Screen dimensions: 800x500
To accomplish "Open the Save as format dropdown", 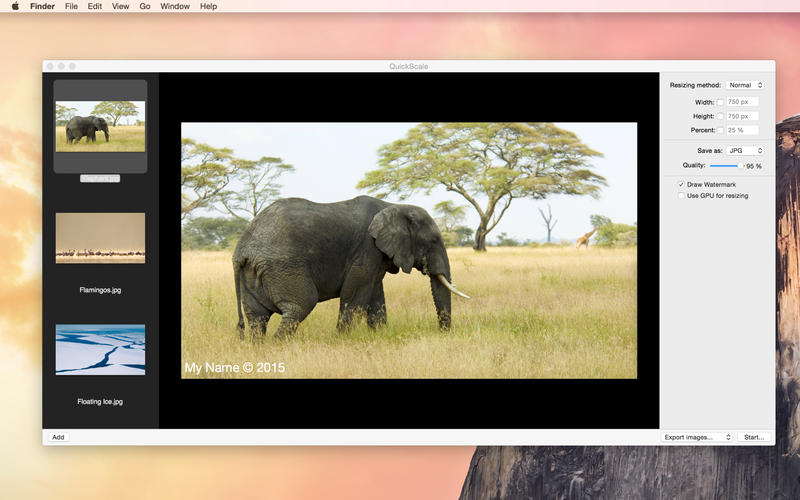I will (745, 151).
